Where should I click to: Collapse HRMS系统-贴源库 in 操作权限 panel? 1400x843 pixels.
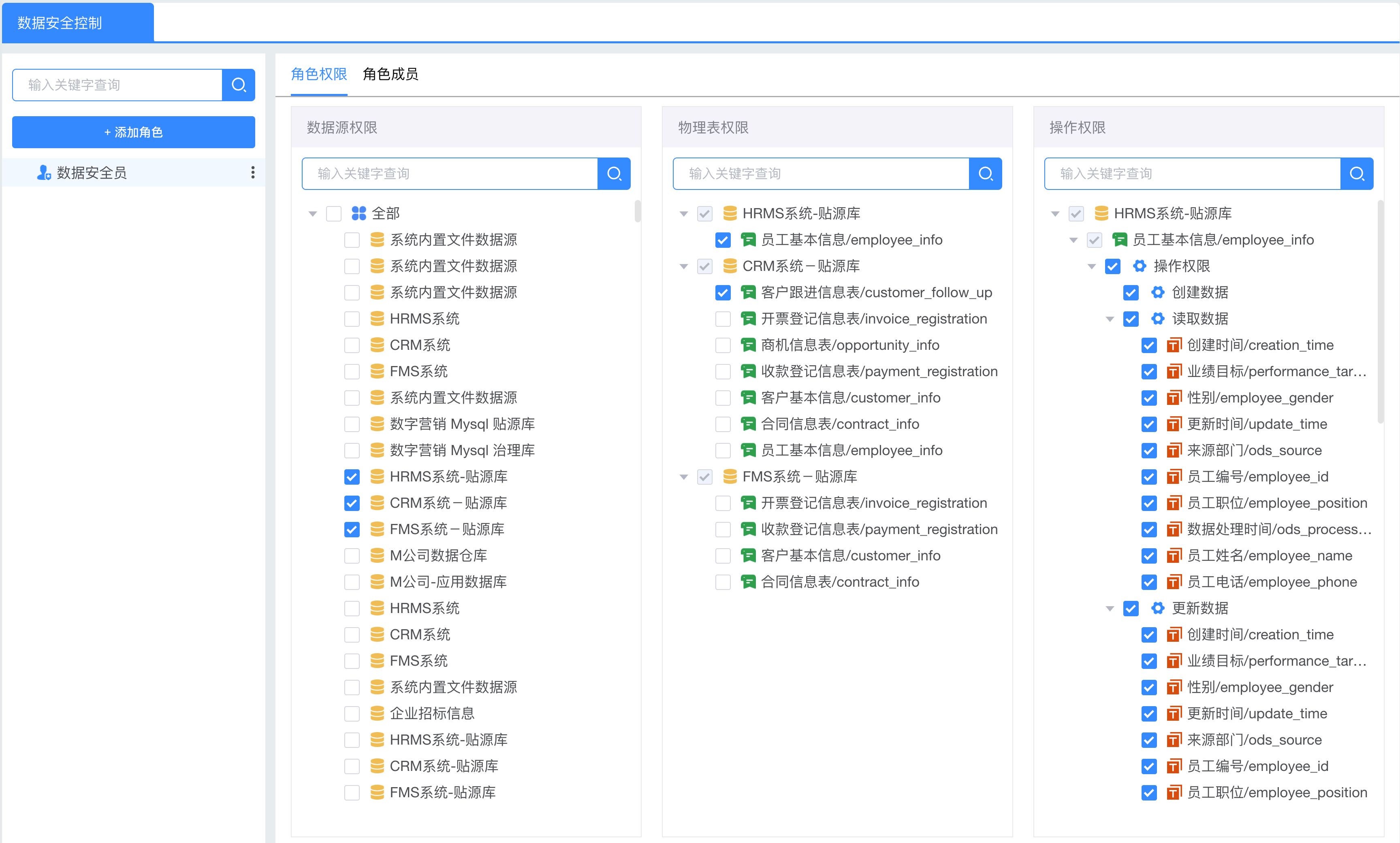1055,214
